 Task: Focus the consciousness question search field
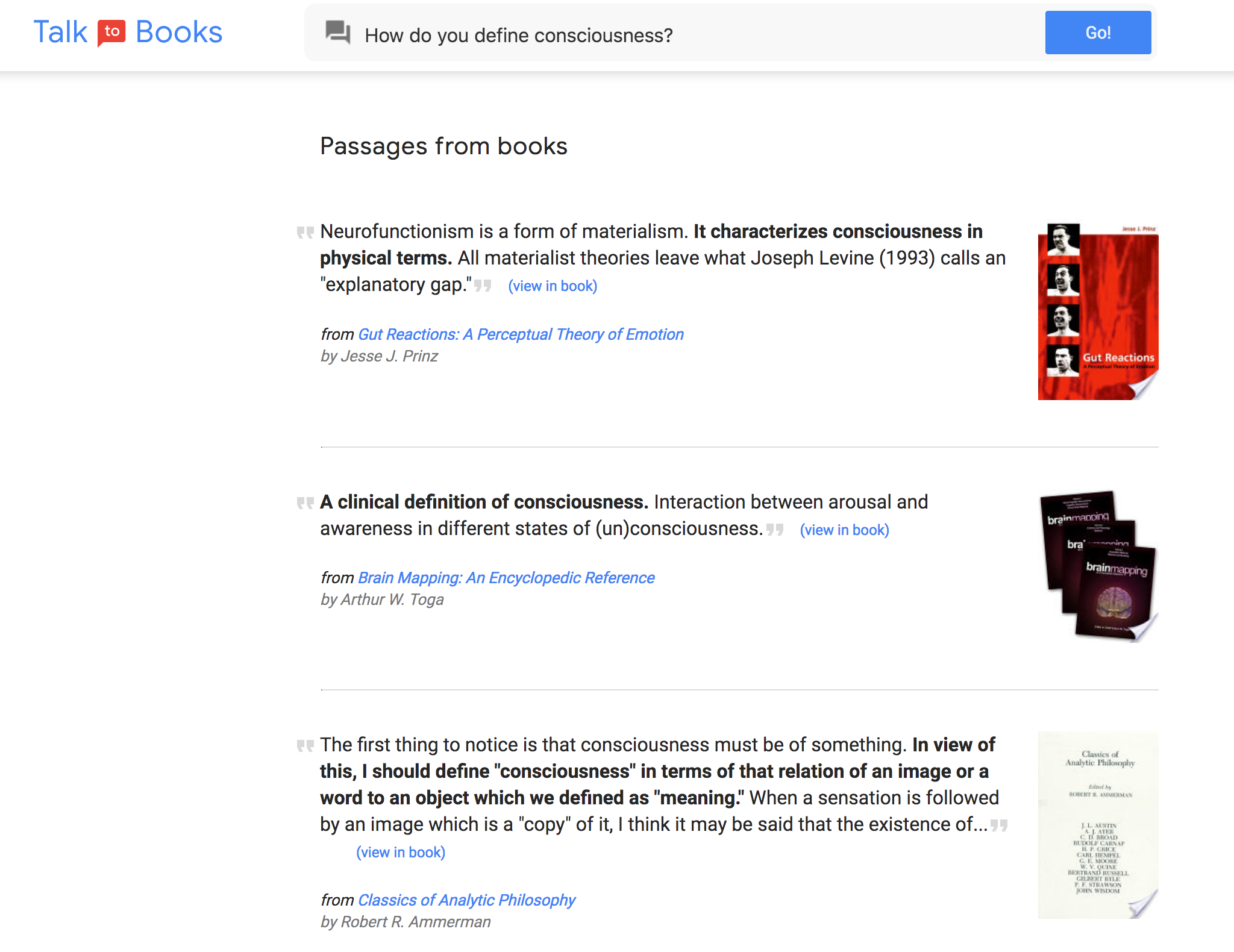point(699,35)
